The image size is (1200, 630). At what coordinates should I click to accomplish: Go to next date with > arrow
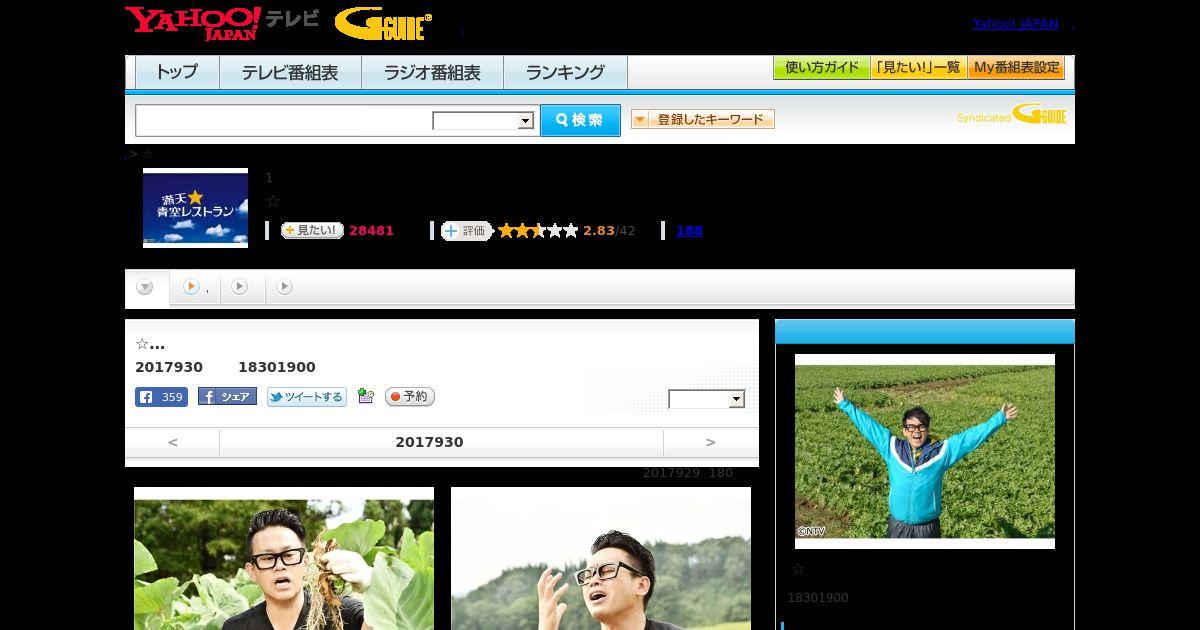coord(711,442)
